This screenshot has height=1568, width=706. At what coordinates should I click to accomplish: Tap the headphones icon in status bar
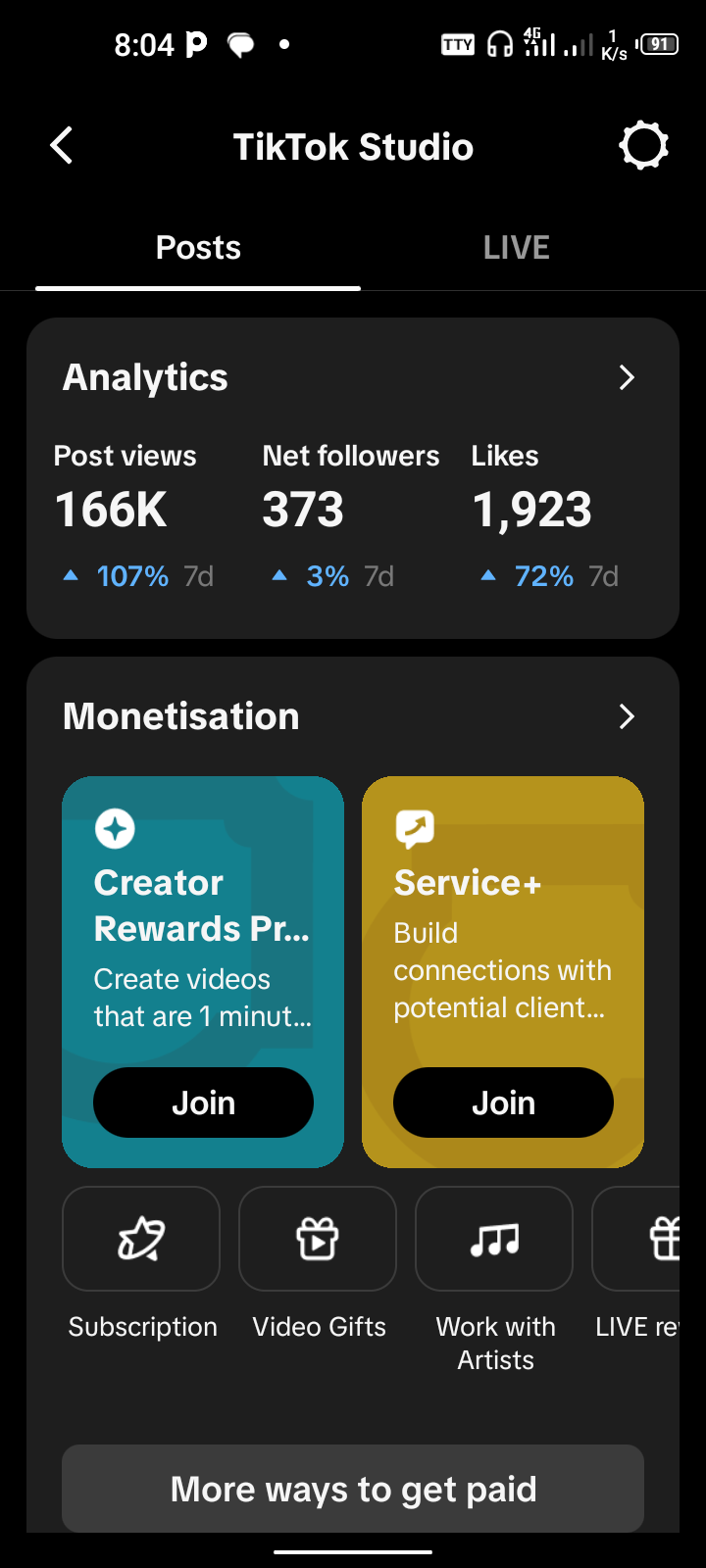pyautogui.click(x=500, y=44)
